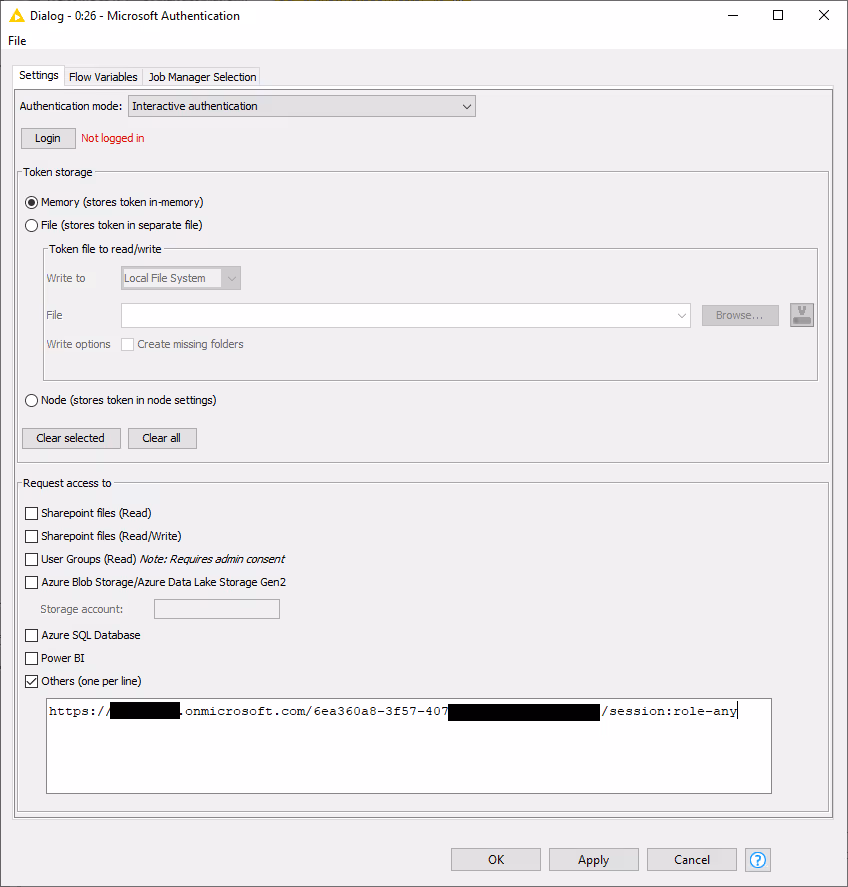The height and width of the screenshot is (887, 848).
Task: Click the Apply button
Action: pos(593,860)
